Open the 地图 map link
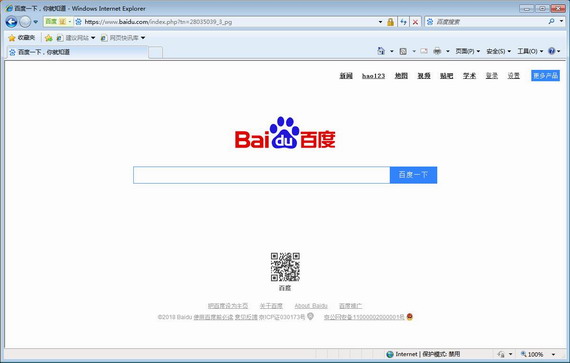 coord(401,76)
